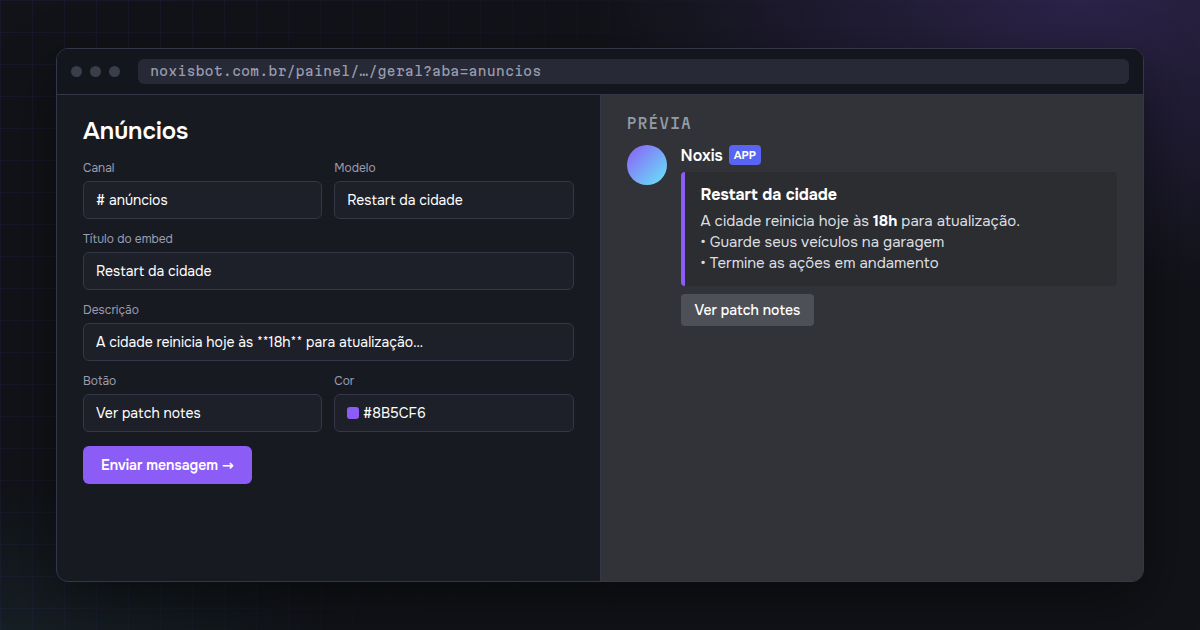Screen dimensions: 1200x630
Task: Click the Descrição label
Action: 111,310
